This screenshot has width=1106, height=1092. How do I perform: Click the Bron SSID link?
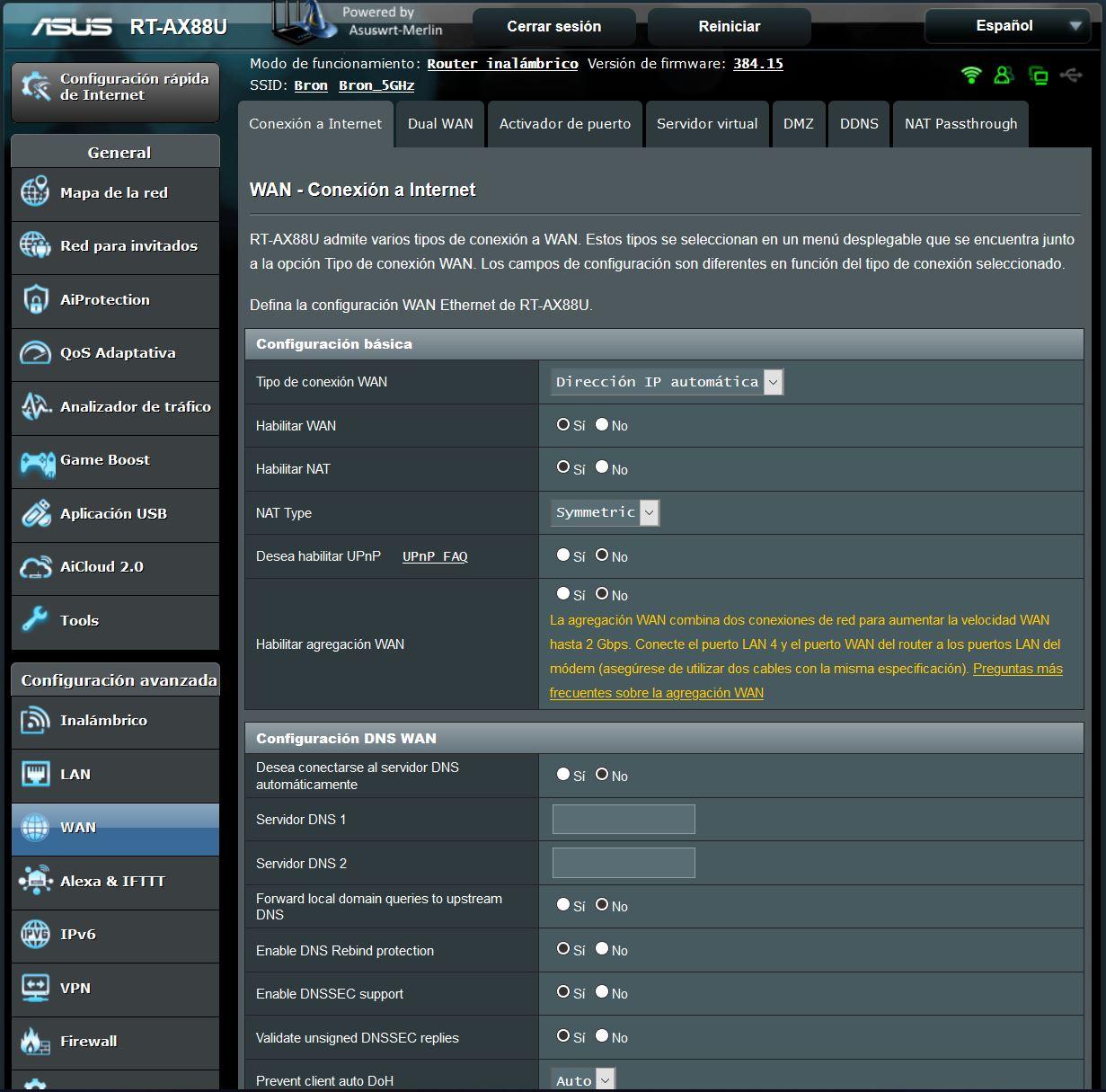(311, 85)
